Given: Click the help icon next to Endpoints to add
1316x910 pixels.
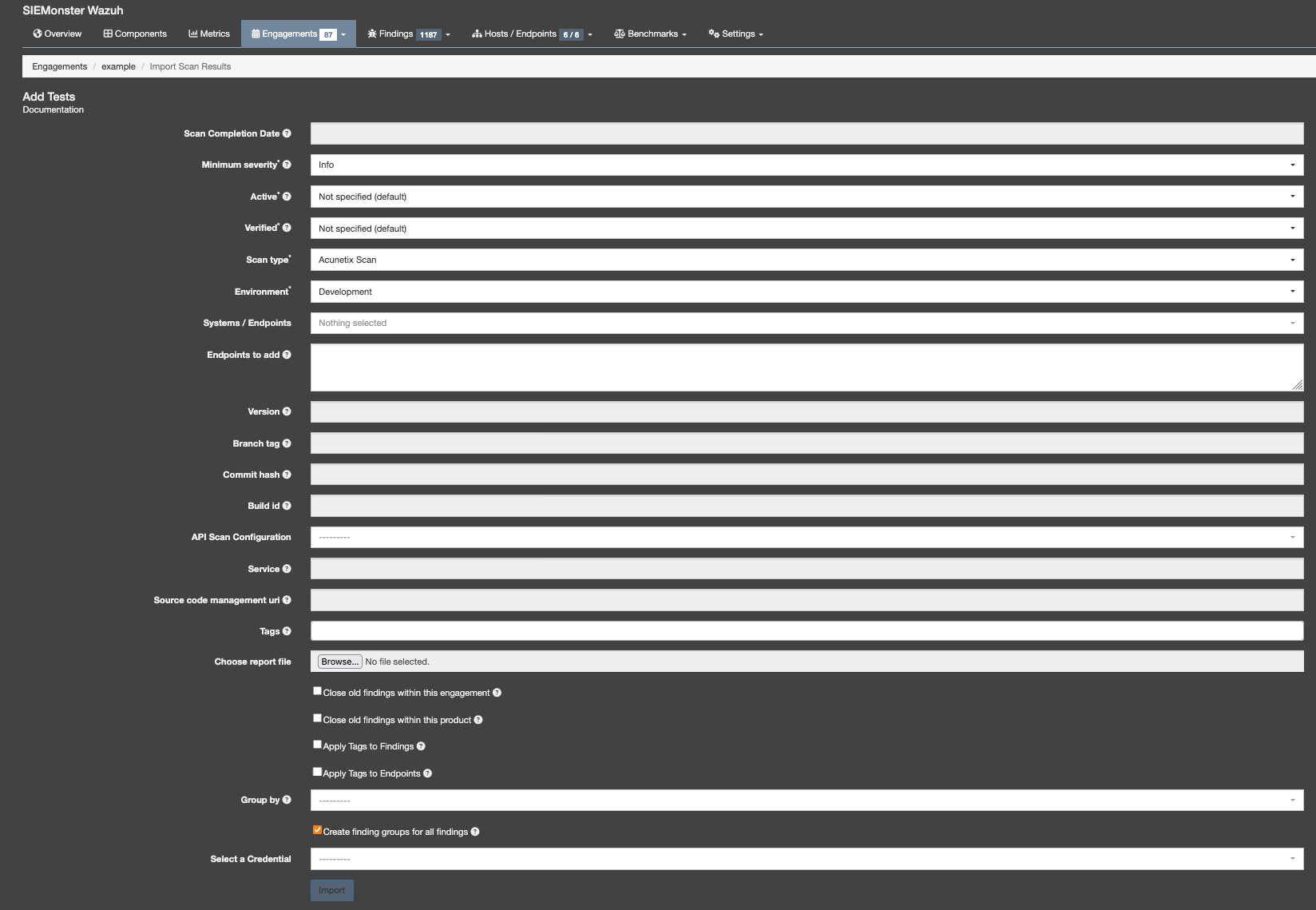Looking at the screenshot, I should point(287,355).
